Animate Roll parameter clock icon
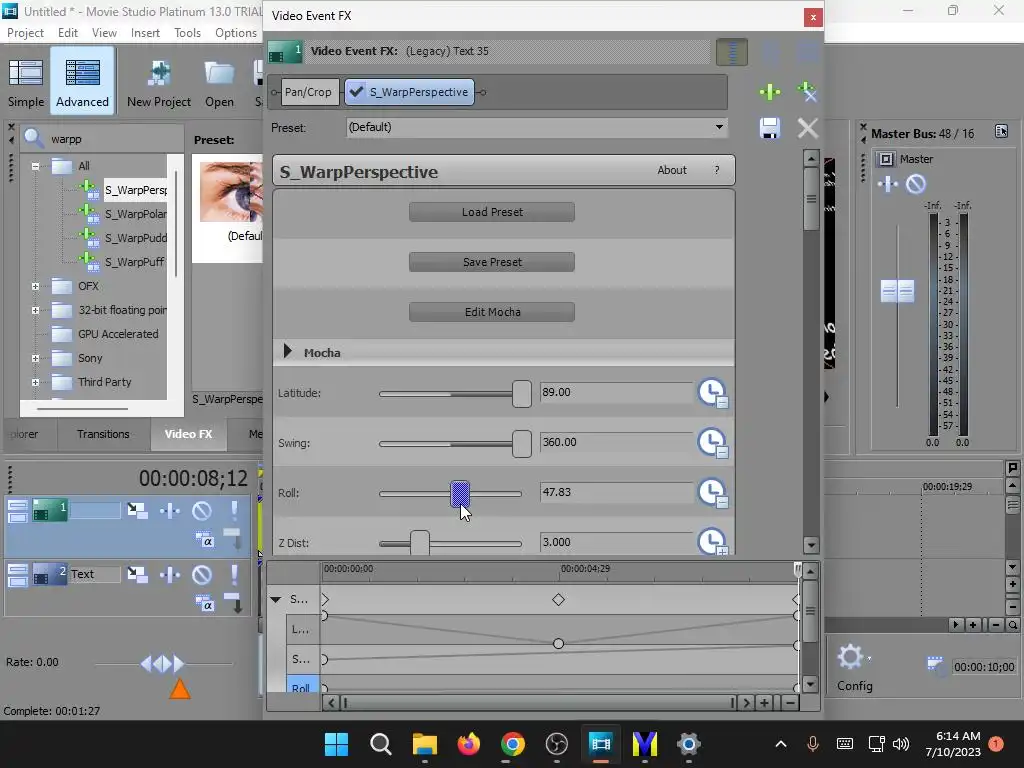Viewport: 1024px width, 768px height. (x=713, y=493)
